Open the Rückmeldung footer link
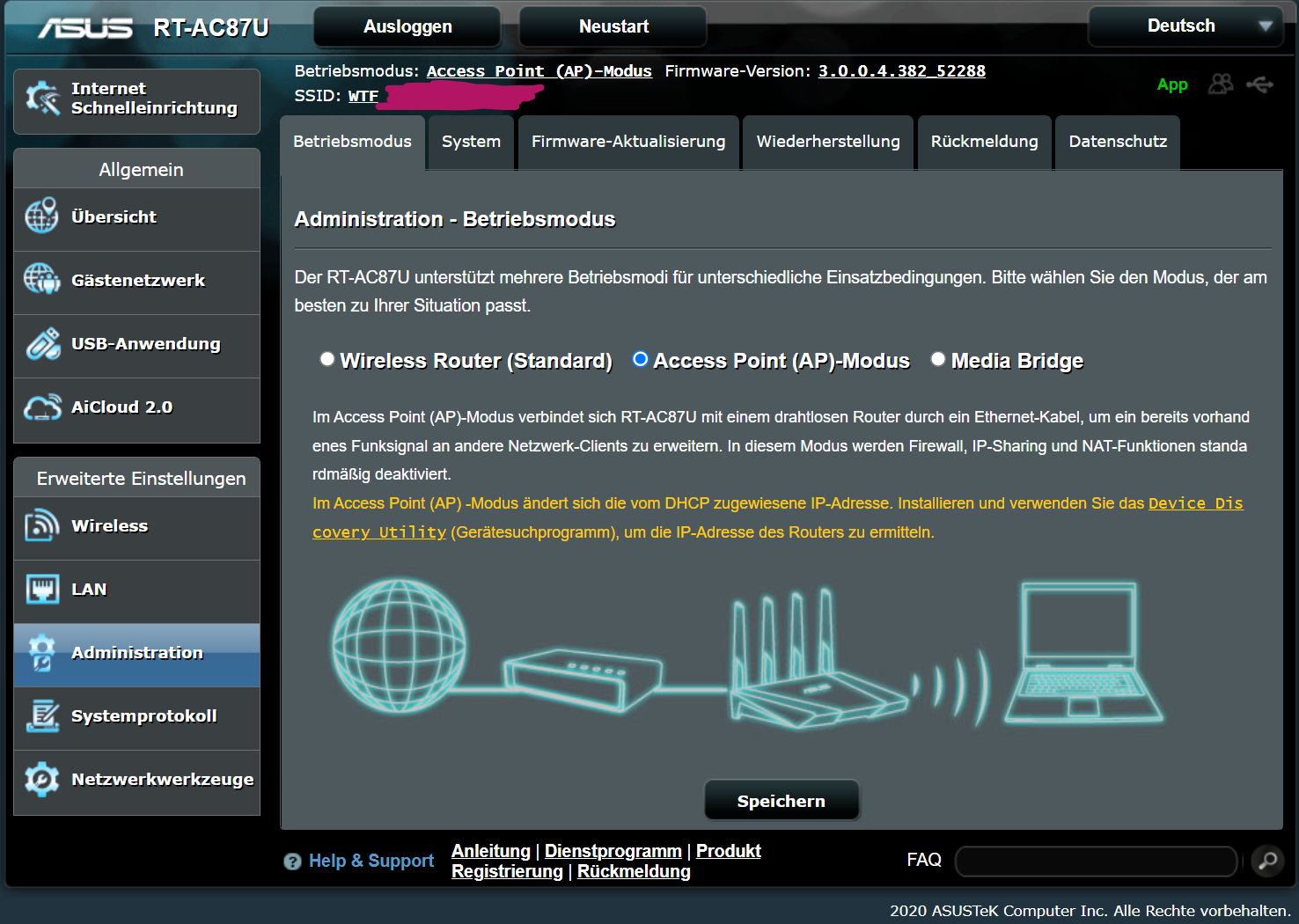Screen dimensions: 1299x924 click(x=634, y=871)
